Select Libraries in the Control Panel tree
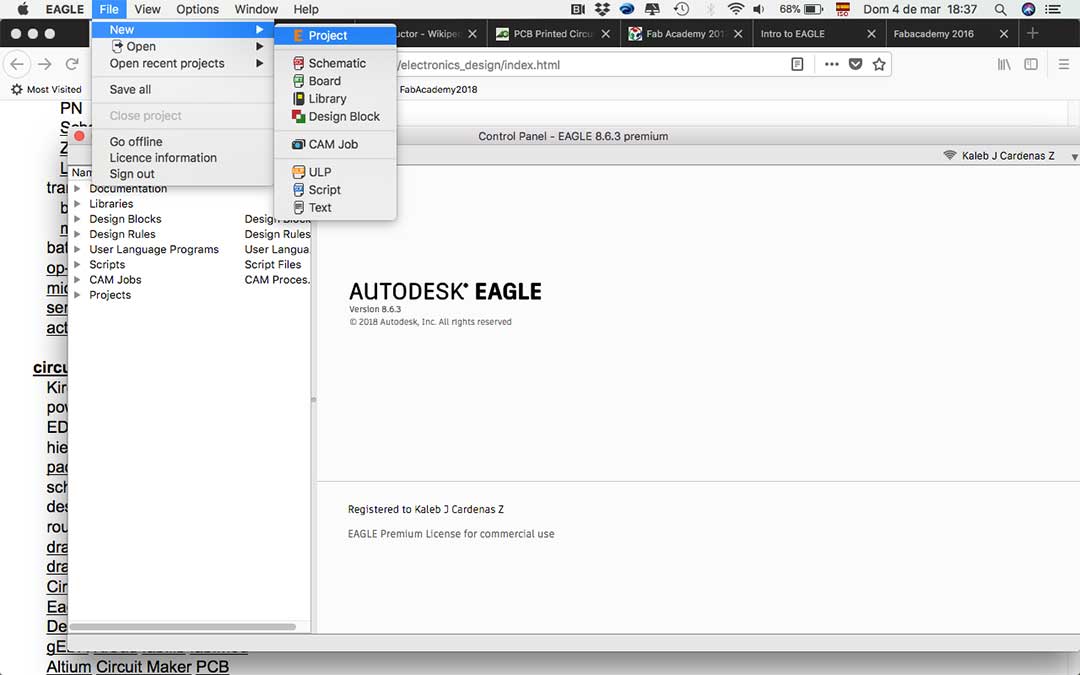 111,204
